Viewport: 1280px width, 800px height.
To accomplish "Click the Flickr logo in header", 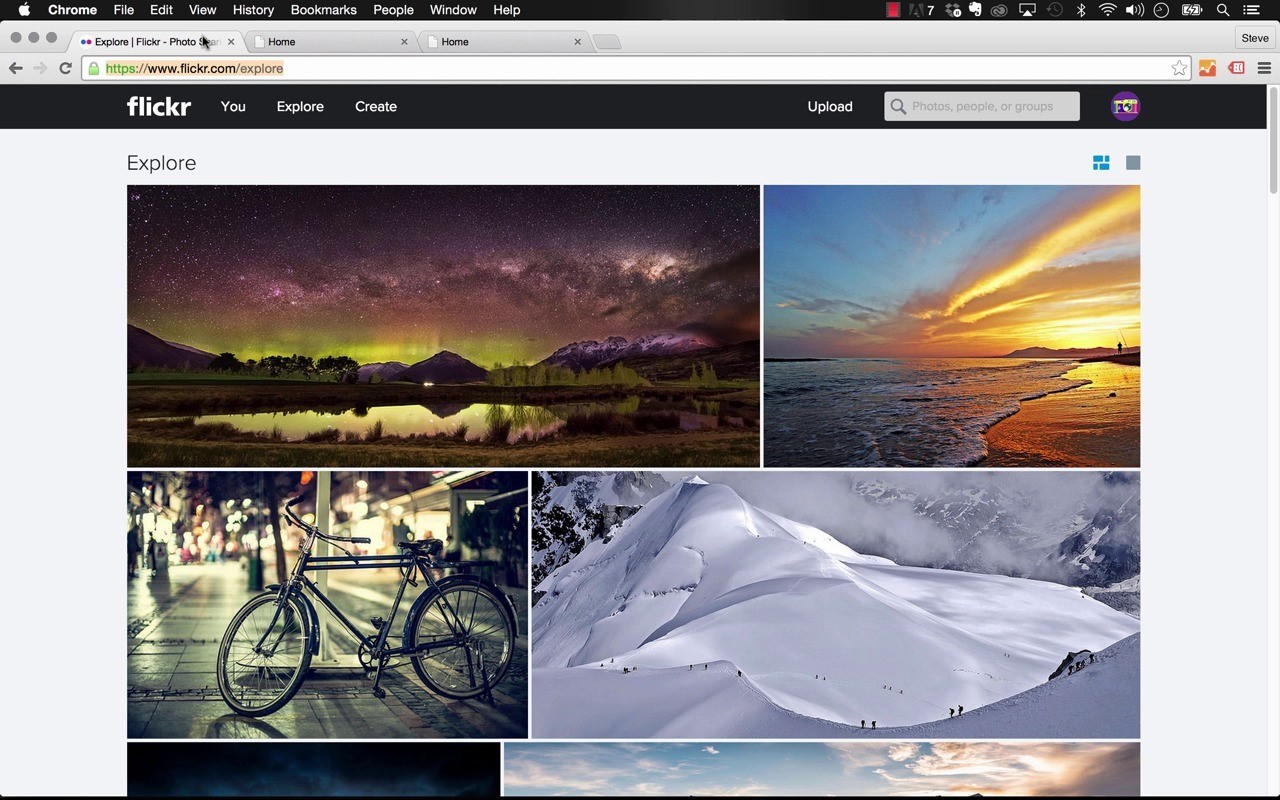I will pyautogui.click(x=159, y=106).
